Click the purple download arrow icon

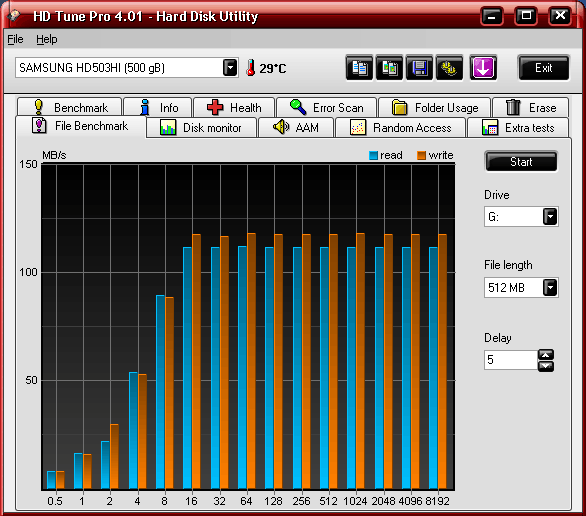[483, 68]
